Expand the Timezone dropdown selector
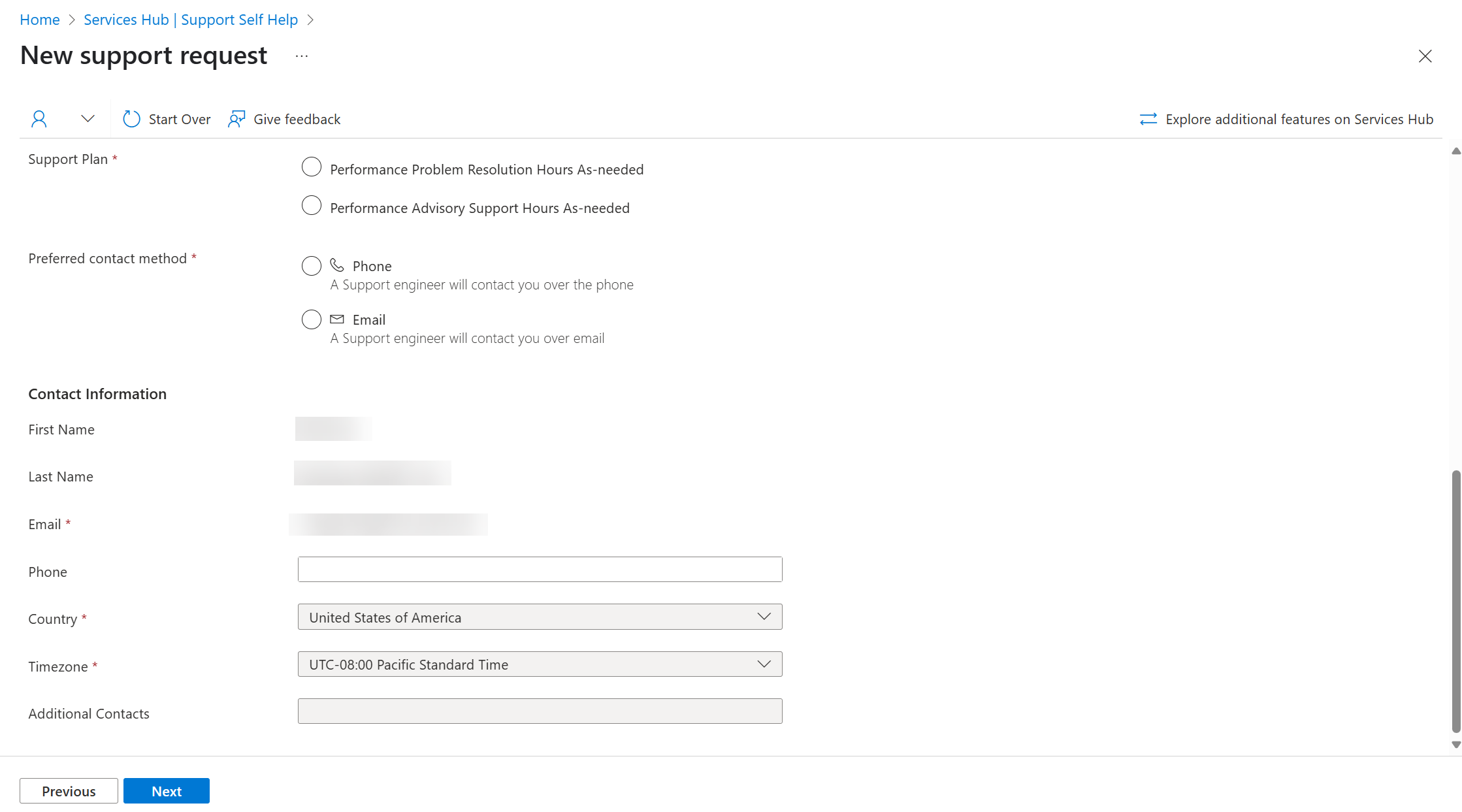1462x812 pixels. [x=763, y=664]
